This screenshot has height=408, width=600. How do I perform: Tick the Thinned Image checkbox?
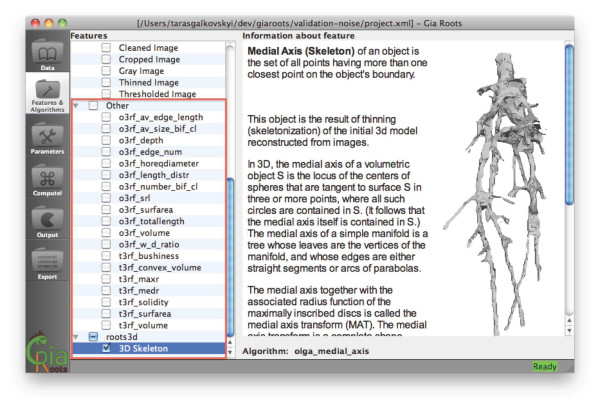pyautogui.click(x=106, y=82)
